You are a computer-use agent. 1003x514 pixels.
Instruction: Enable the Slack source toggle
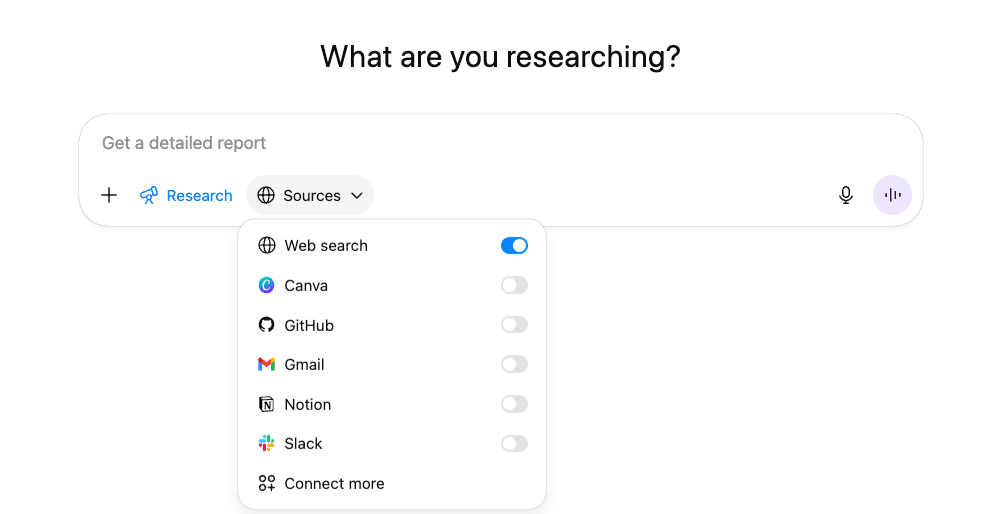tap(514, 443)
